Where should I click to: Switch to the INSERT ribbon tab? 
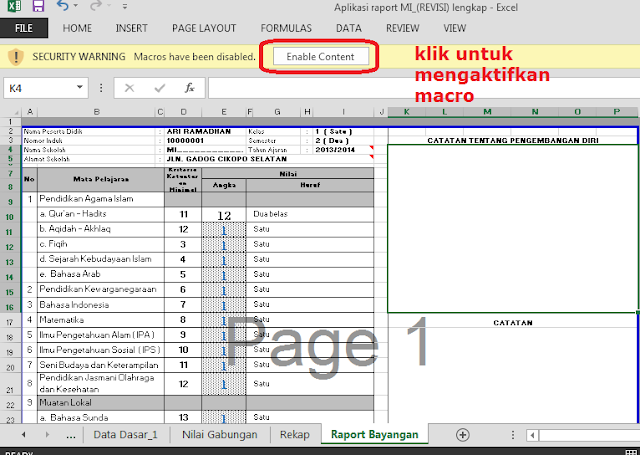tap(131, 28)
